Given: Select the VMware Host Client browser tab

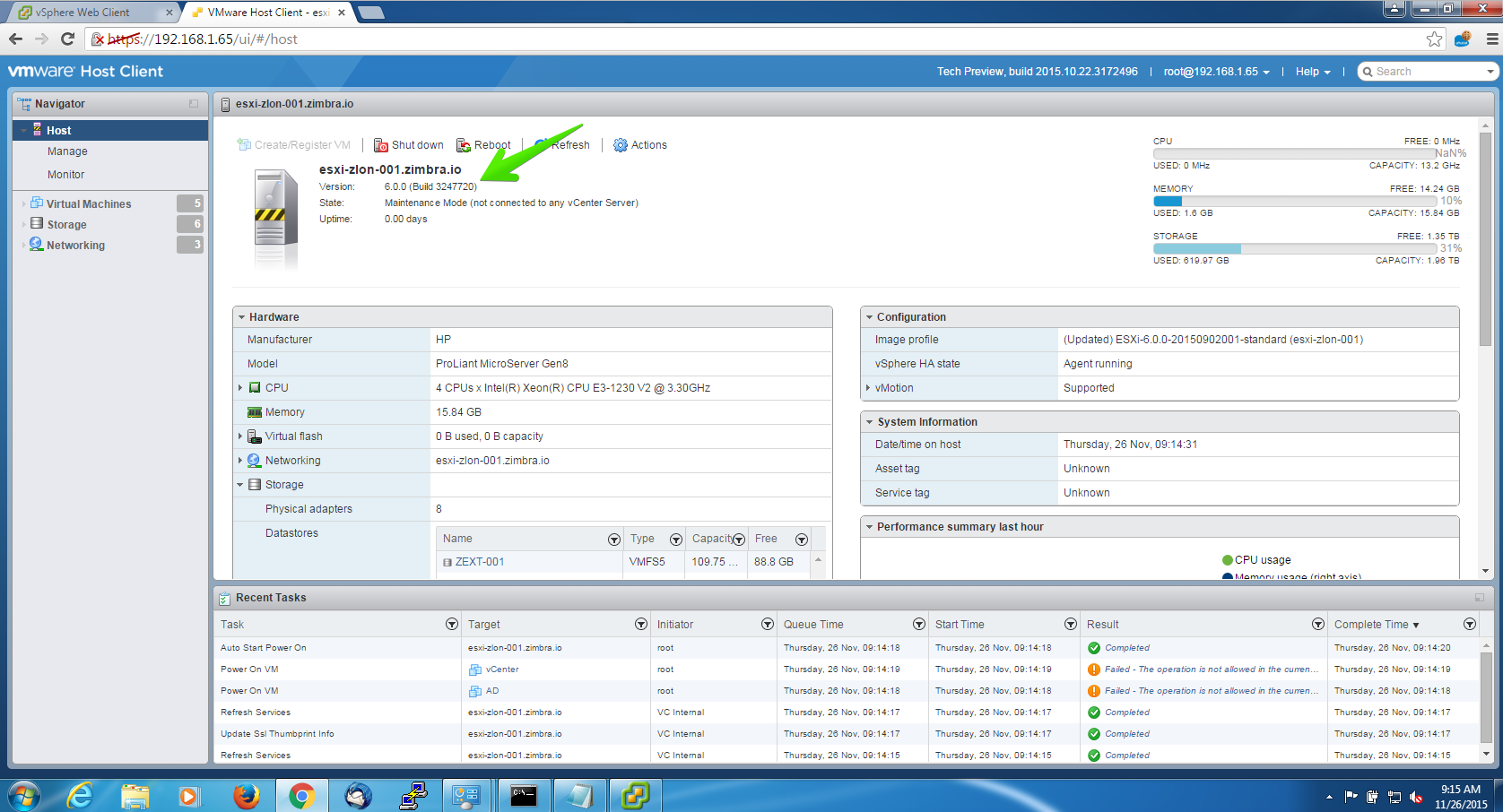Looking at the screenshot, I should [x=267, y=13].
